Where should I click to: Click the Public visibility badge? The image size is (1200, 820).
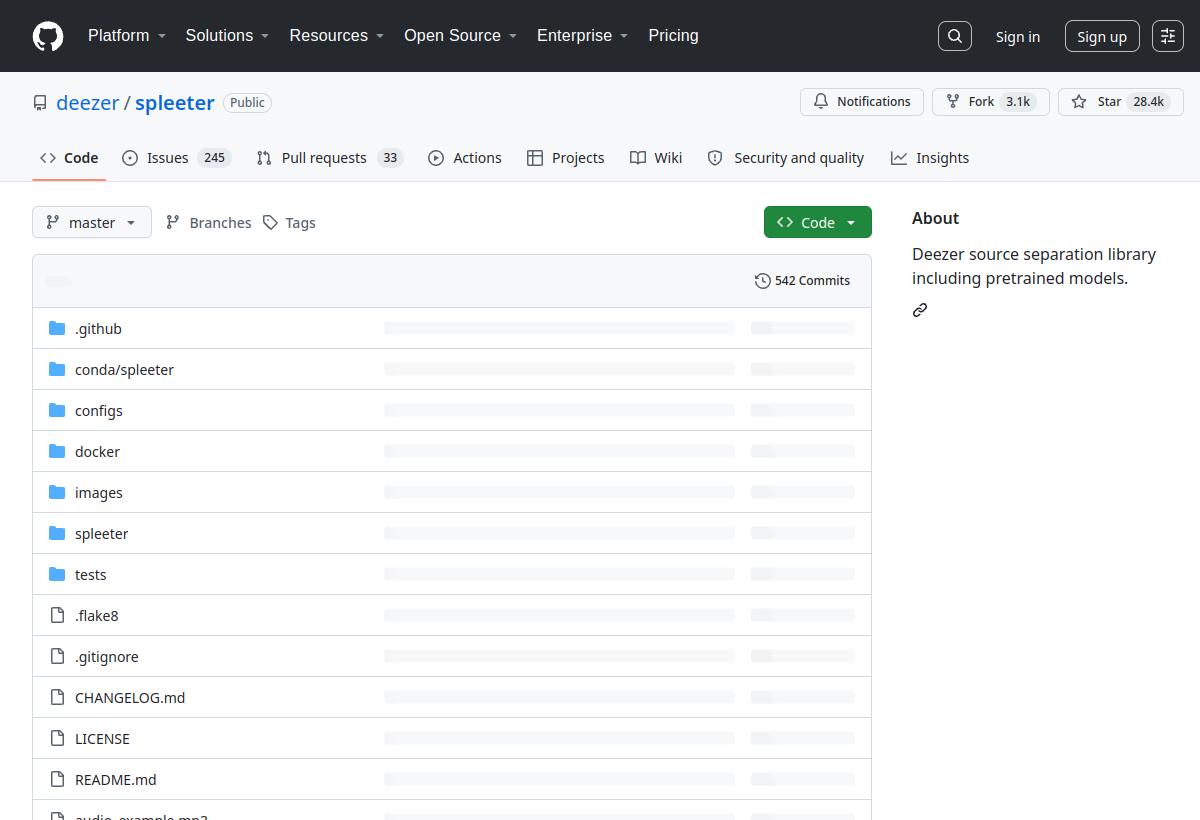[x=247, y=103]
